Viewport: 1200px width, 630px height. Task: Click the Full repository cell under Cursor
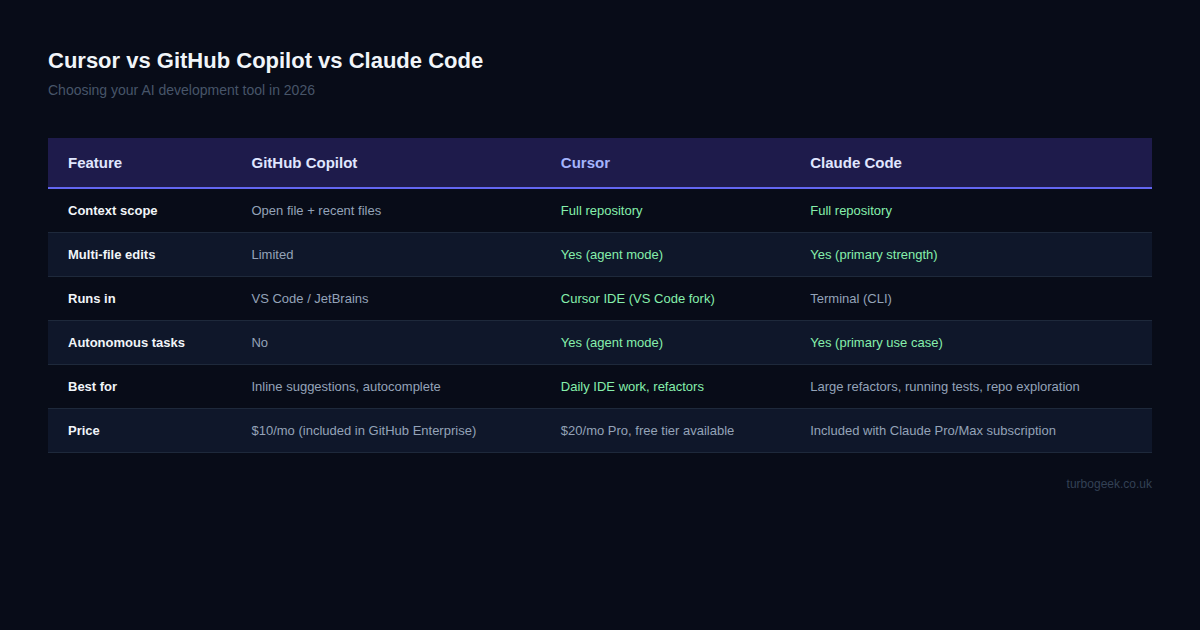pos(601,210)
